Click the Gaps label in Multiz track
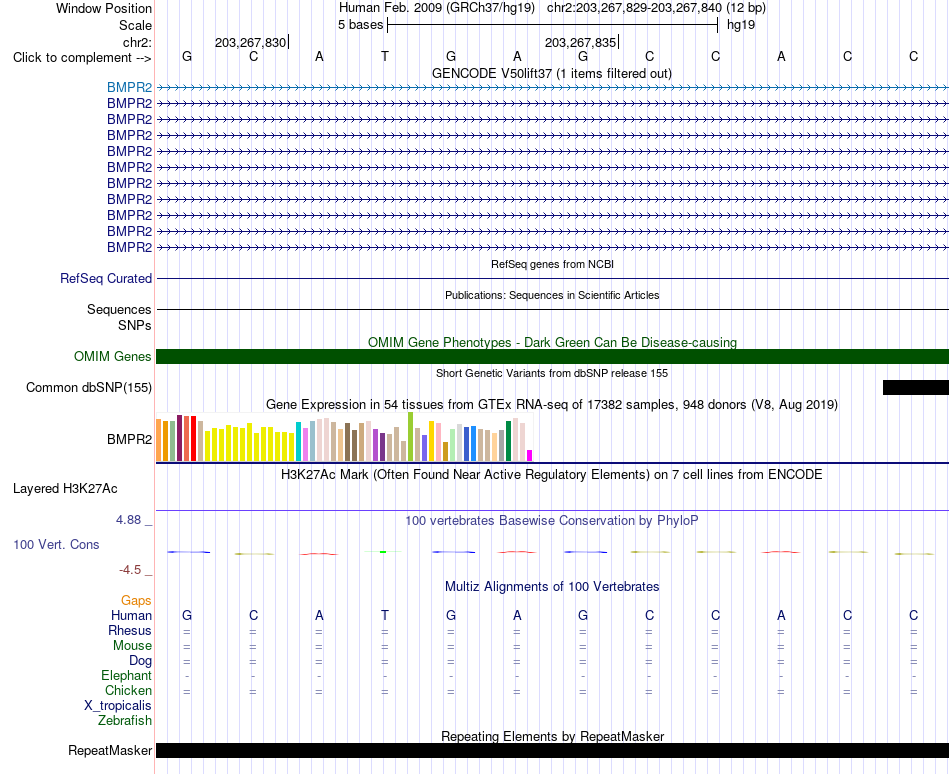 tap(136, 600)
